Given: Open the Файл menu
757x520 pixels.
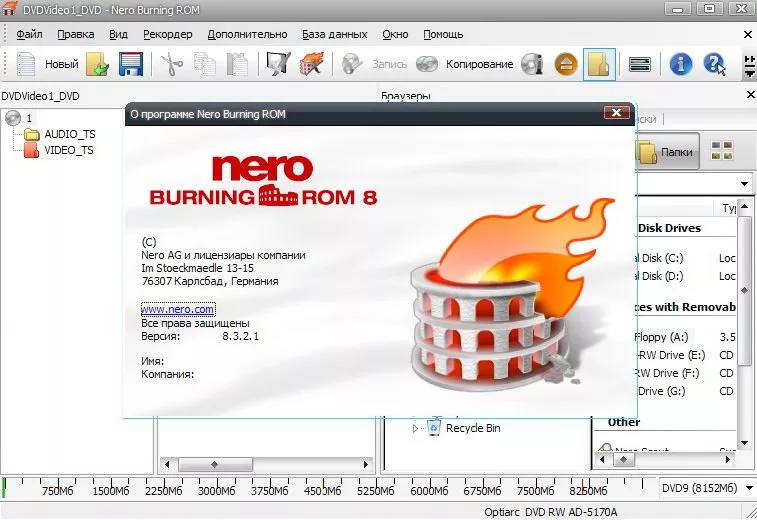Looking at the screenshot, I should 29,34.
